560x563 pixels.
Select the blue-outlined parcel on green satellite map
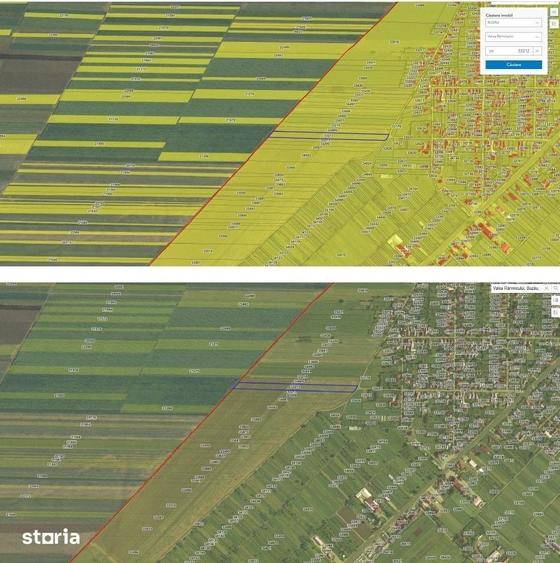295,387
